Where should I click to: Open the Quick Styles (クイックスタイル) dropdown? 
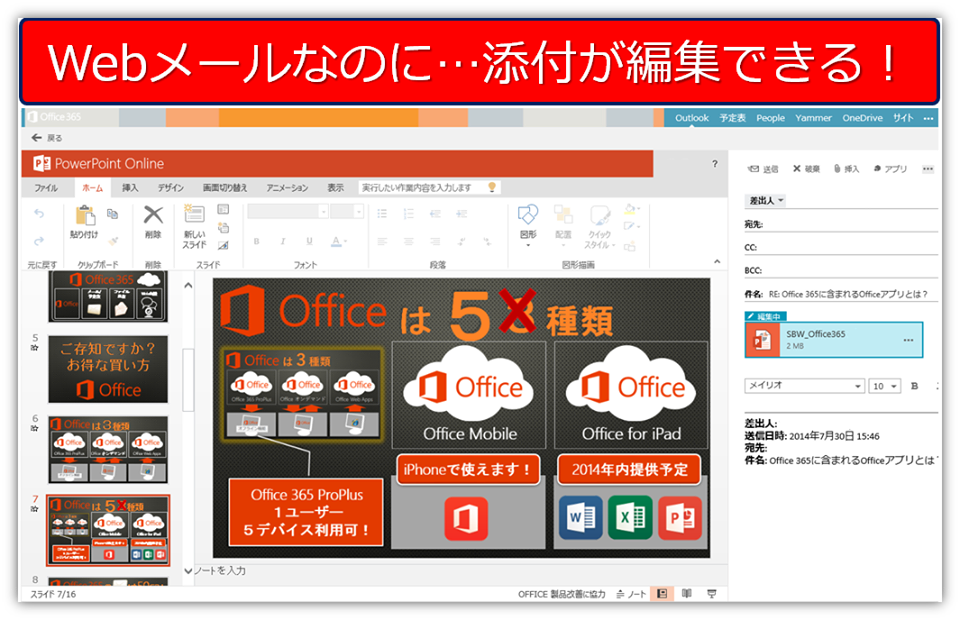tap(599, 226)
